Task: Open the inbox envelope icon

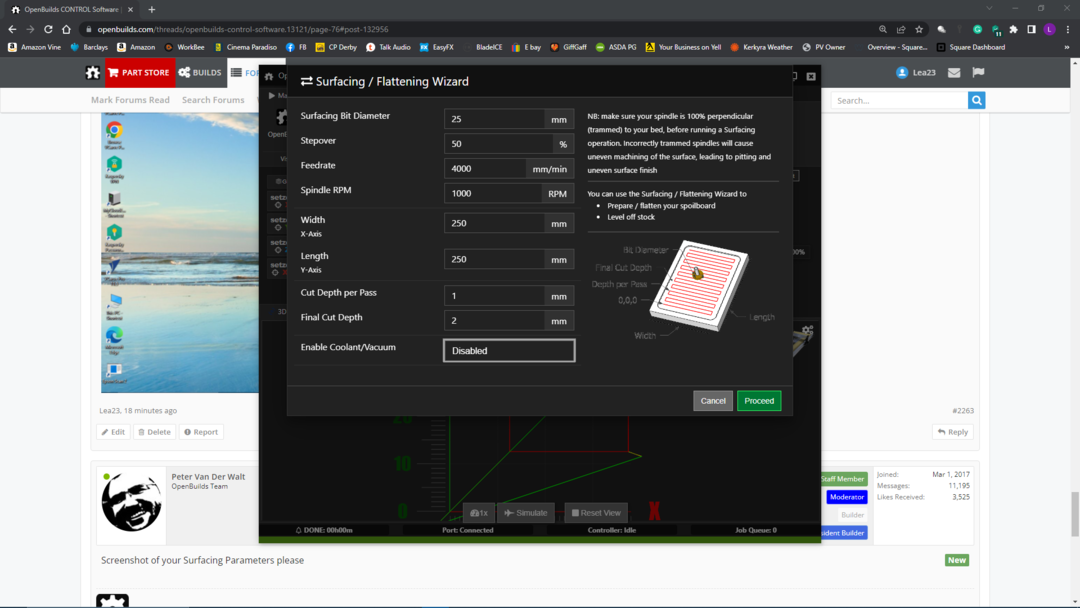Action: coord(954,73)
